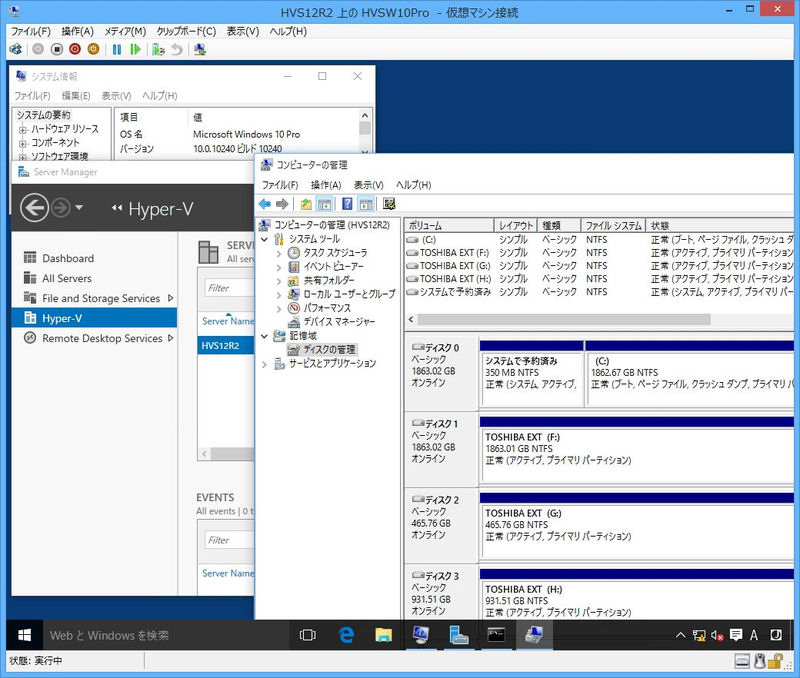The image size is (800, 678).
Task: Click Server Manager forward arrow button
Action: coord(61,208)
